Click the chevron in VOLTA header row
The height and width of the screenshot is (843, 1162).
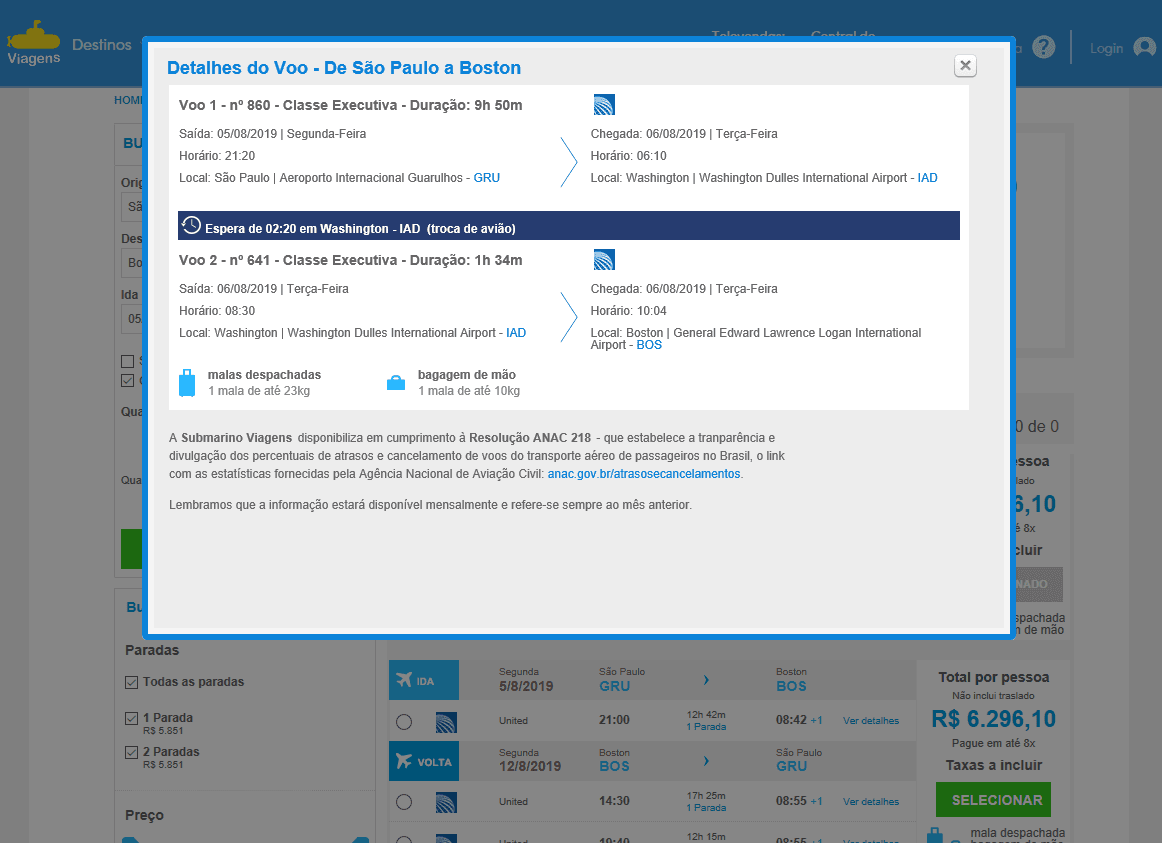point(706,761)
